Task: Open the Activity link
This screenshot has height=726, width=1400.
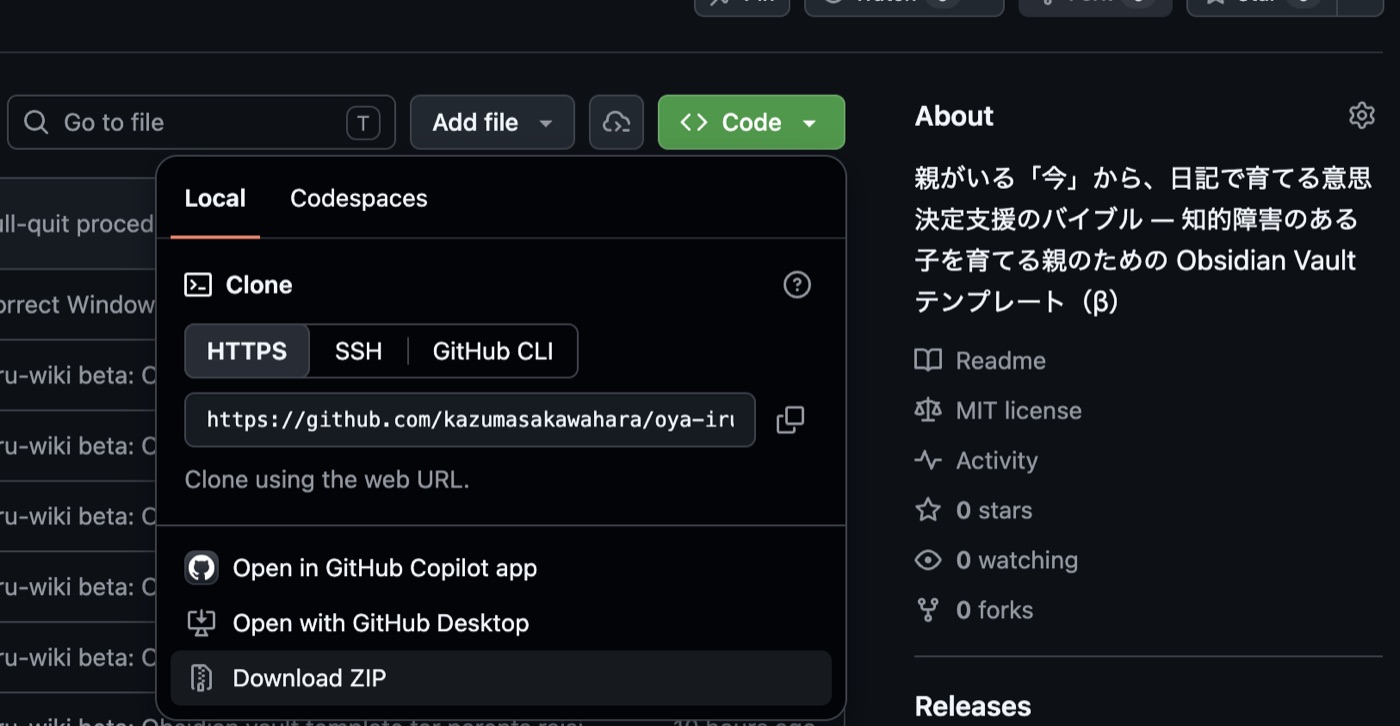Action: tap(996, 460)
